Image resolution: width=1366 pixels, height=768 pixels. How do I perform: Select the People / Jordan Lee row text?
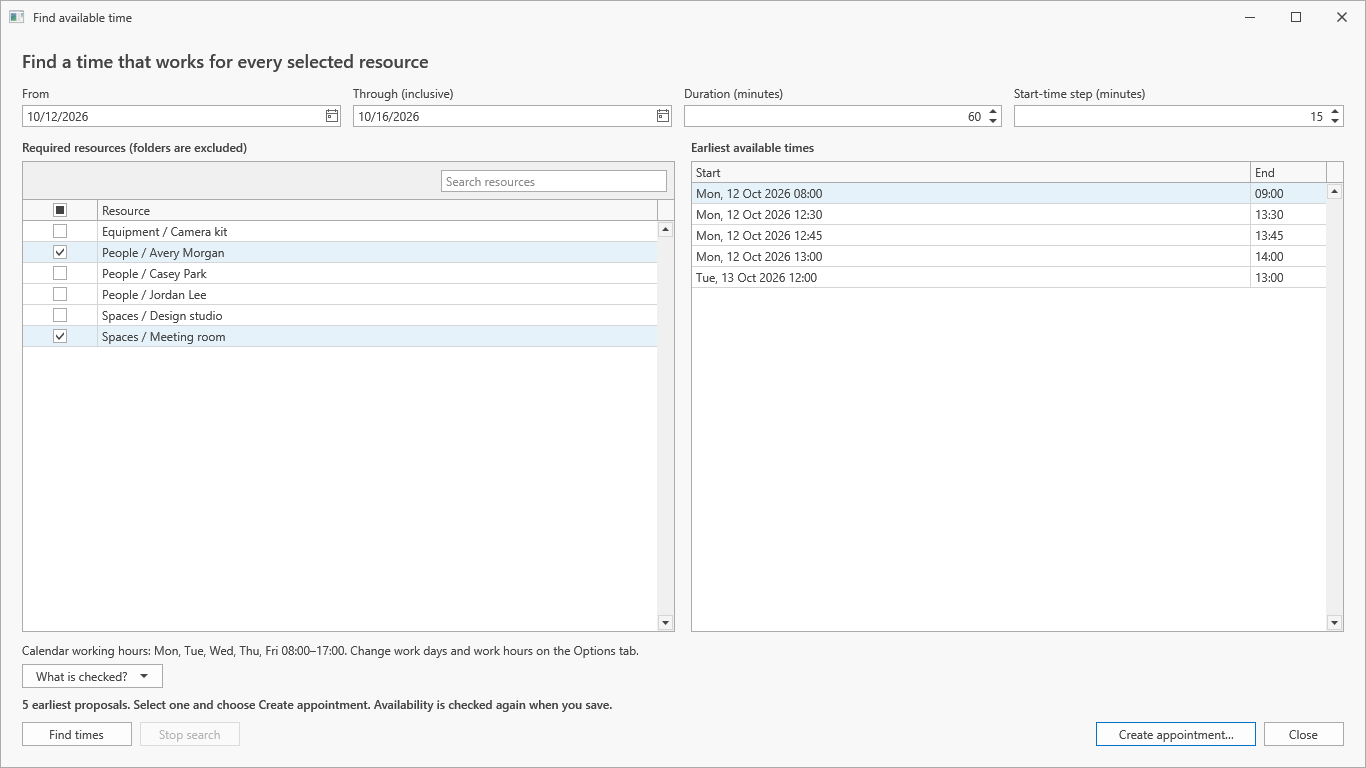tap(154, 294)
